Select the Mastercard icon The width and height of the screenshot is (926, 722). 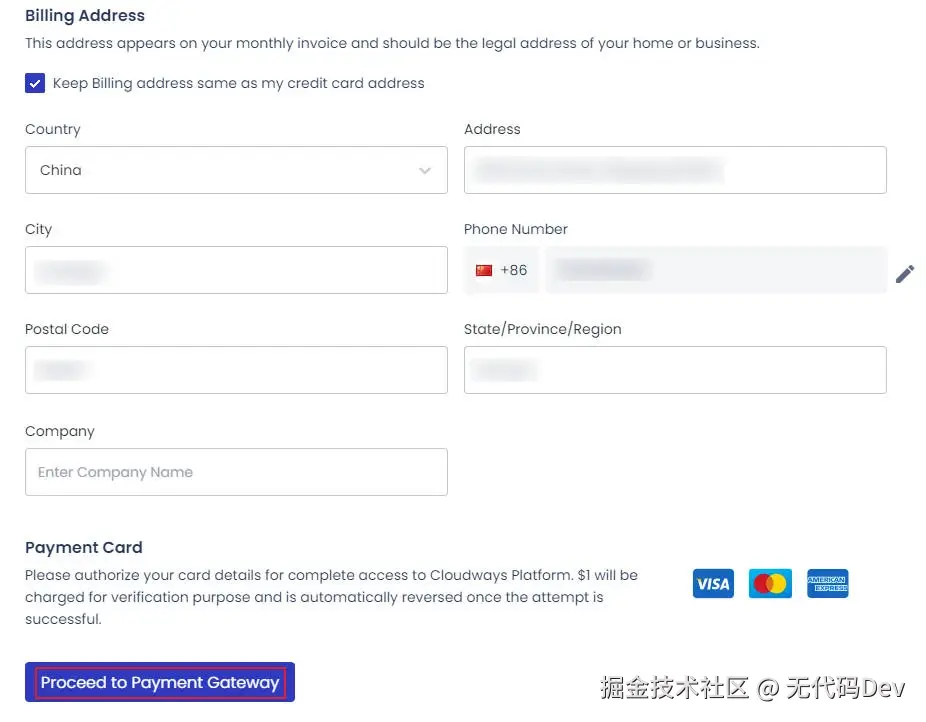pos(770,584)
